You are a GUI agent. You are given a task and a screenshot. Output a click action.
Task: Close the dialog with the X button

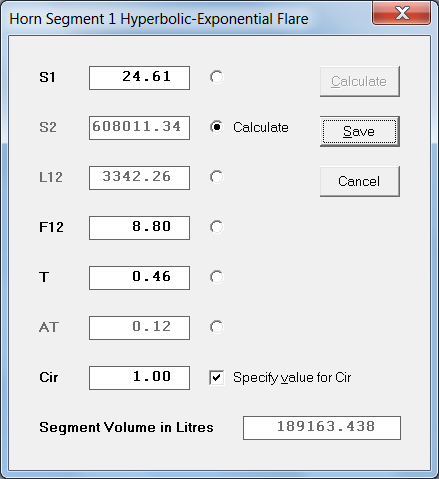(402, 13)
